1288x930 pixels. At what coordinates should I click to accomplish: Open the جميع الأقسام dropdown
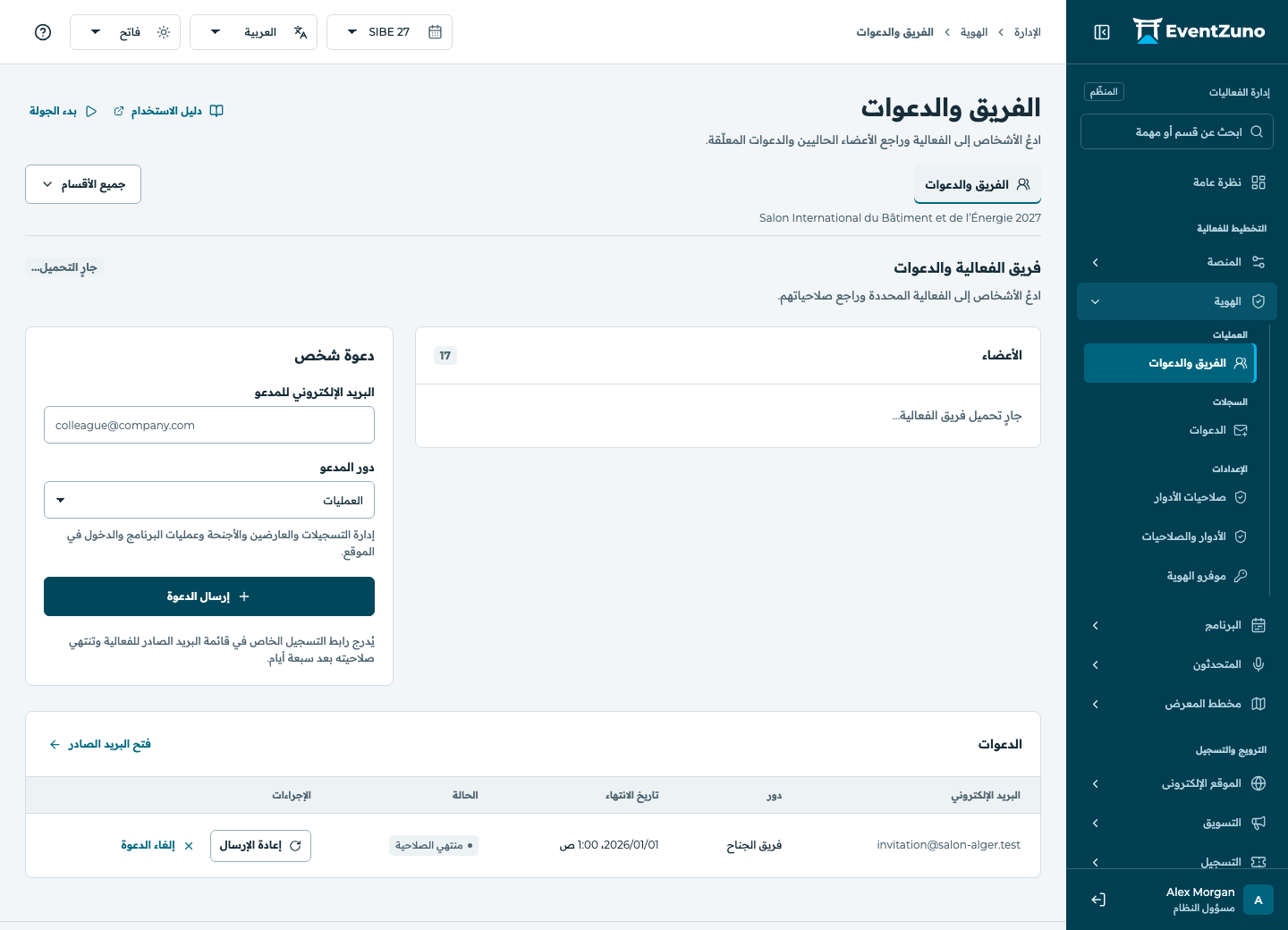click(x=83, y=184)
